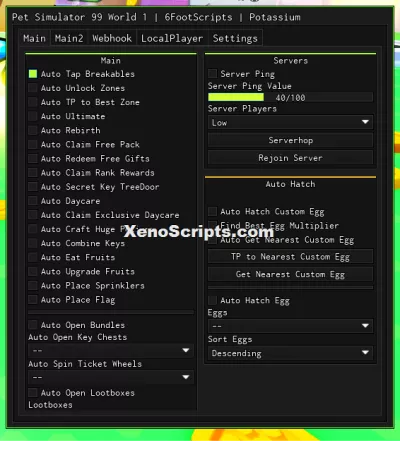The width and height of the screenshot is (400, 462).
Task: Open Auto Open Key Chests dropdown
Action: 111,350
